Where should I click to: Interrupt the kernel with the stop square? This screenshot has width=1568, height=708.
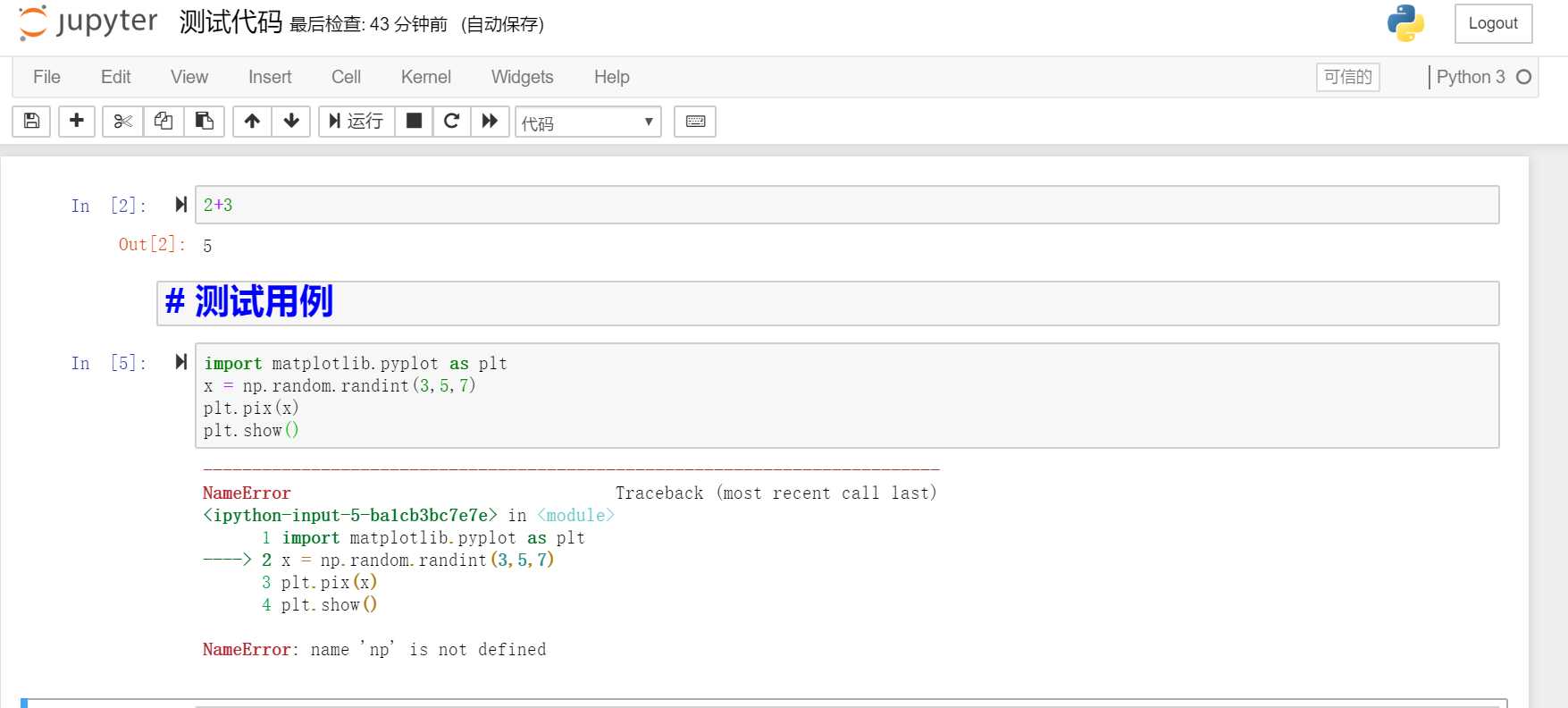(x=414, y=121)
